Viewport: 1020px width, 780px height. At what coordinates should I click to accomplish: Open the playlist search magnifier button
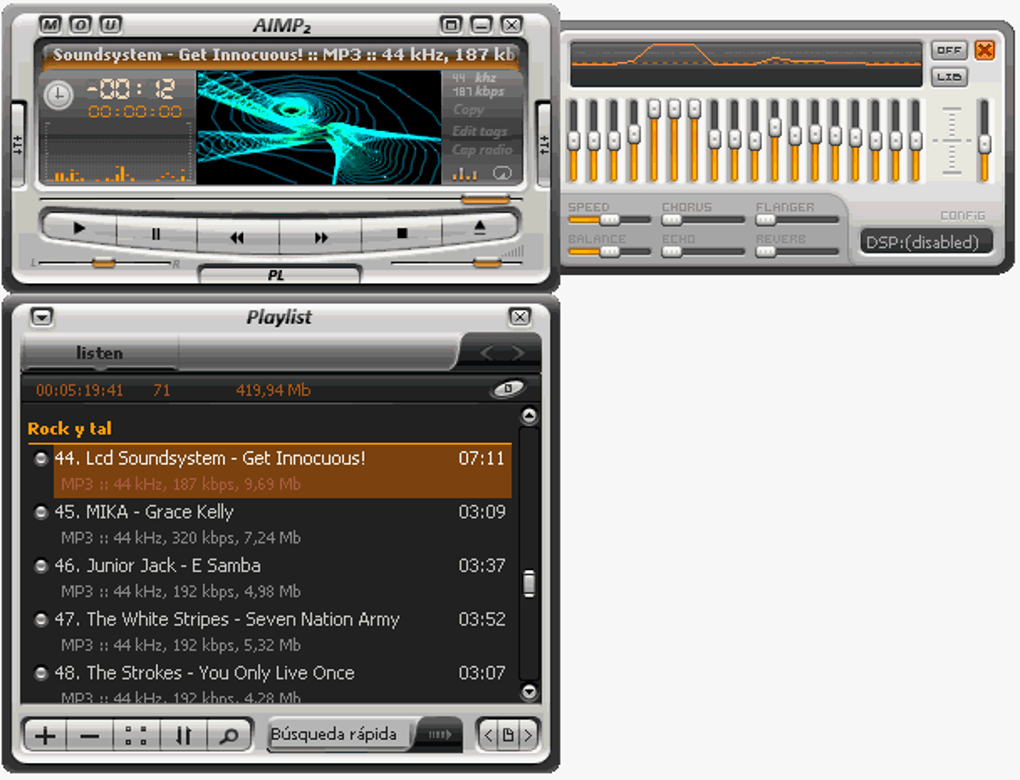(229, 736)
